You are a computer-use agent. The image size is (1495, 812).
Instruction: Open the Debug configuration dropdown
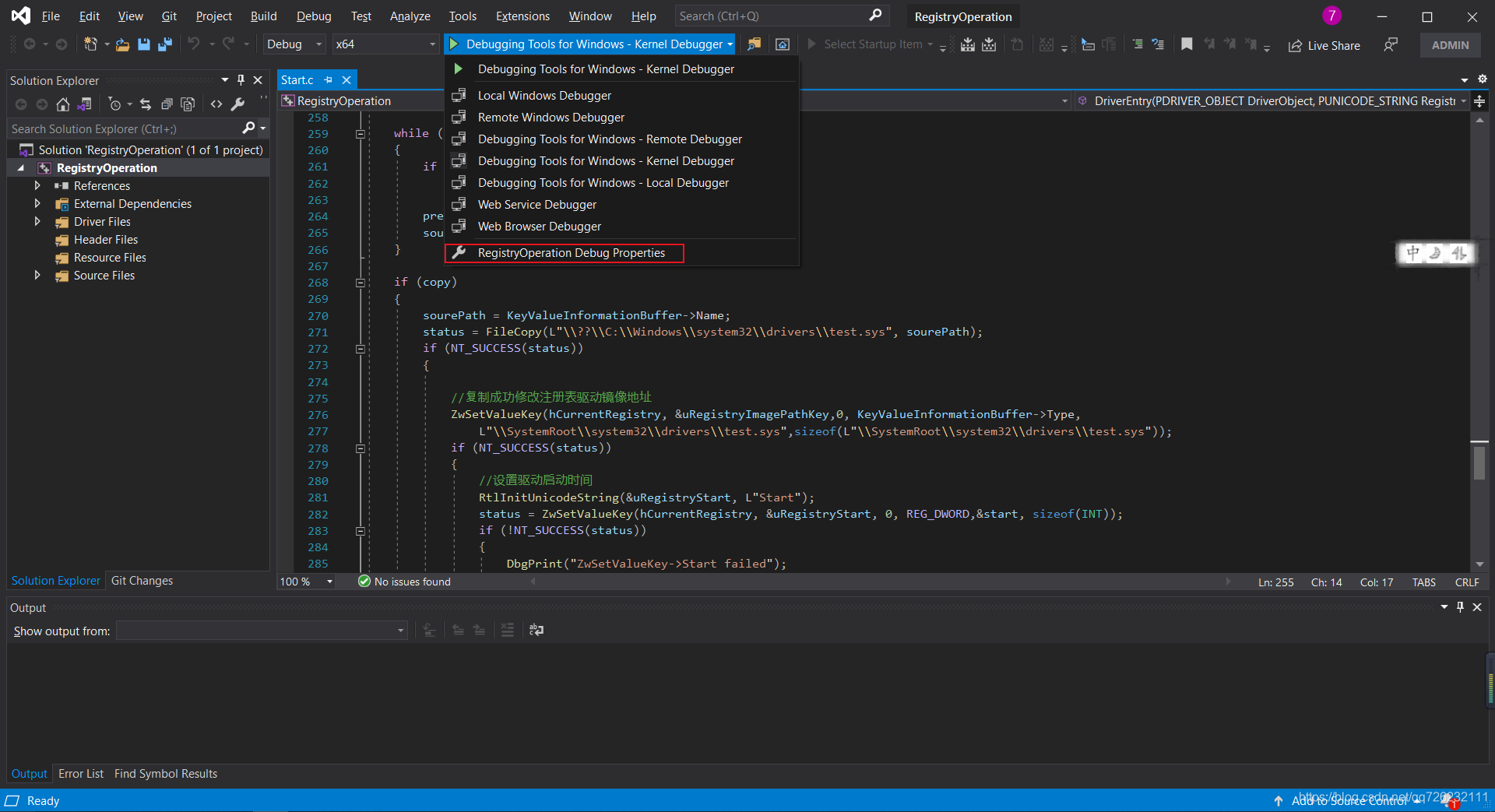click(x=294, y=44)
